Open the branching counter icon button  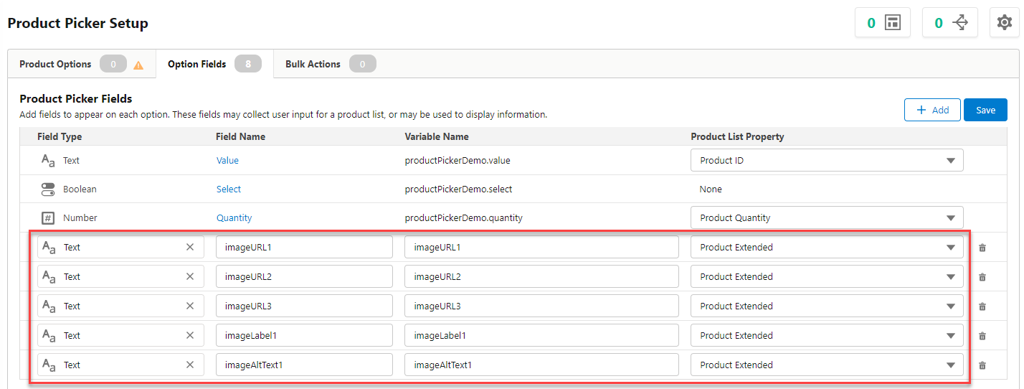[x=950, y=23]
